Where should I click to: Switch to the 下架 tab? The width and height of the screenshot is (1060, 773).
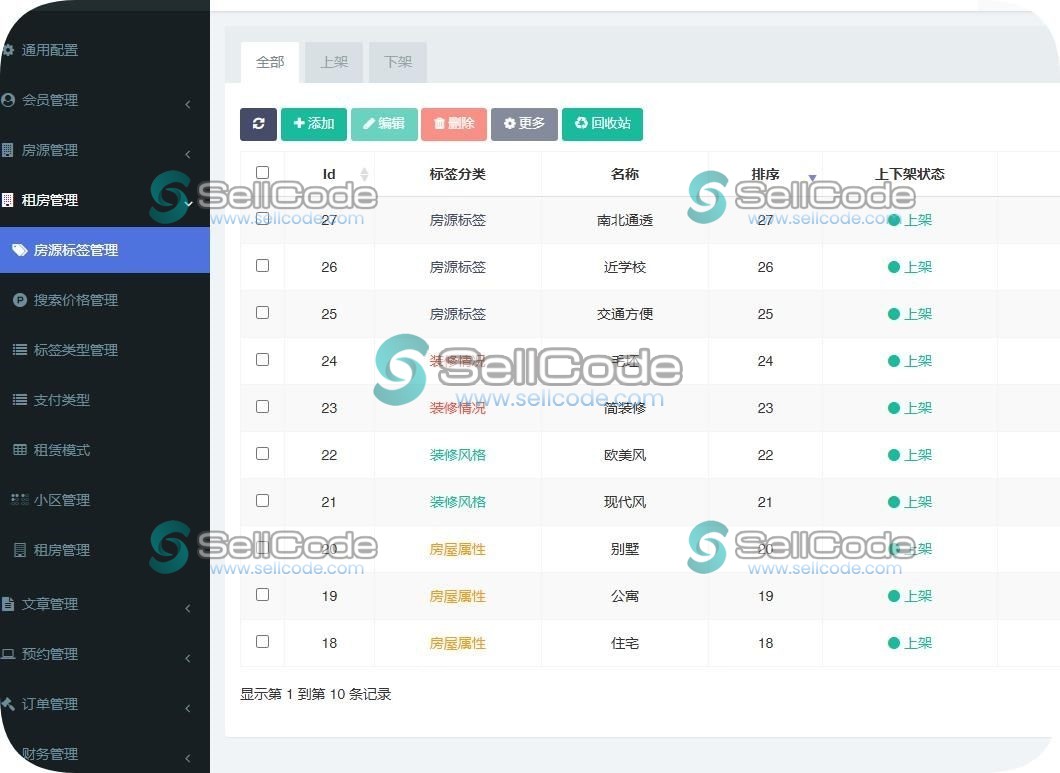coord(397,61)
